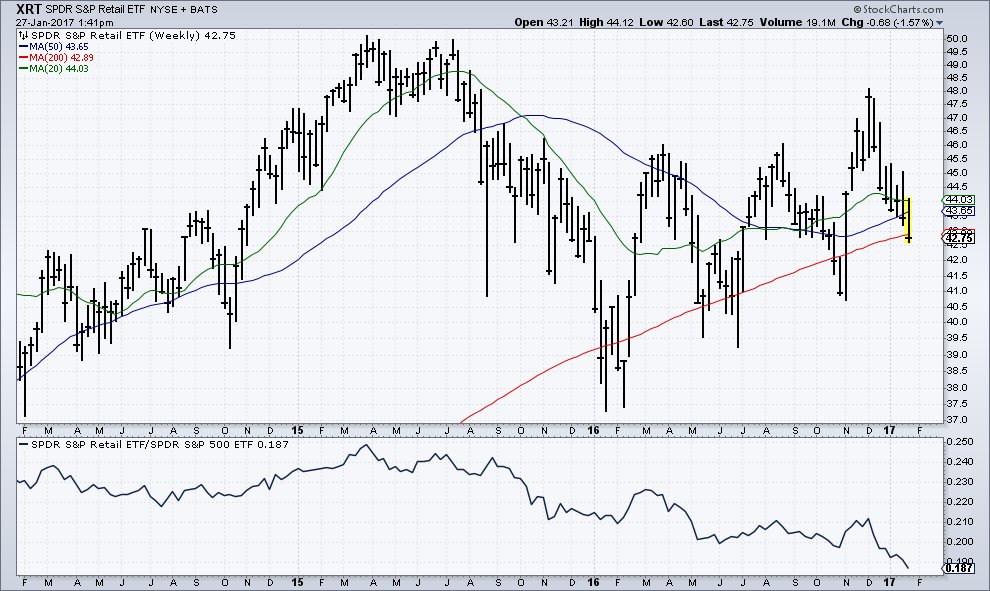Select the 47.0 price axis label
This screenshot has width=990, height=591.
[x=957, y=118]
